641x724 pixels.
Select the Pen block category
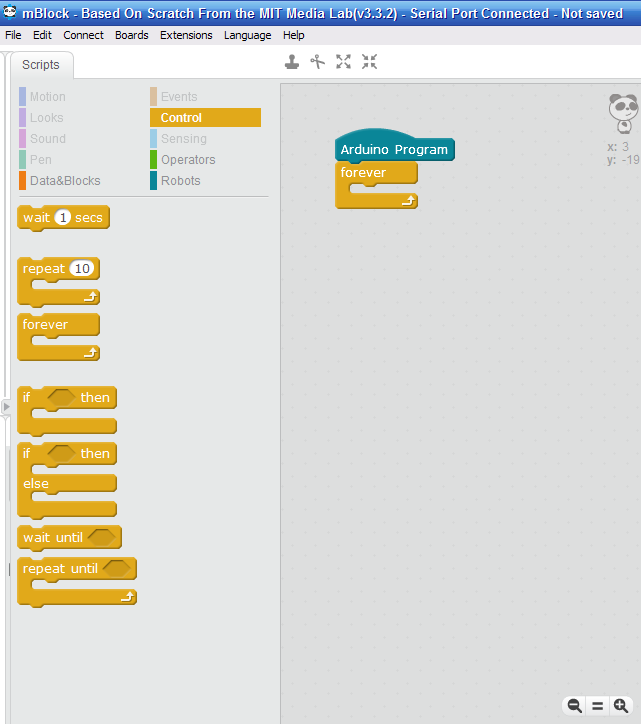[36, 160]
